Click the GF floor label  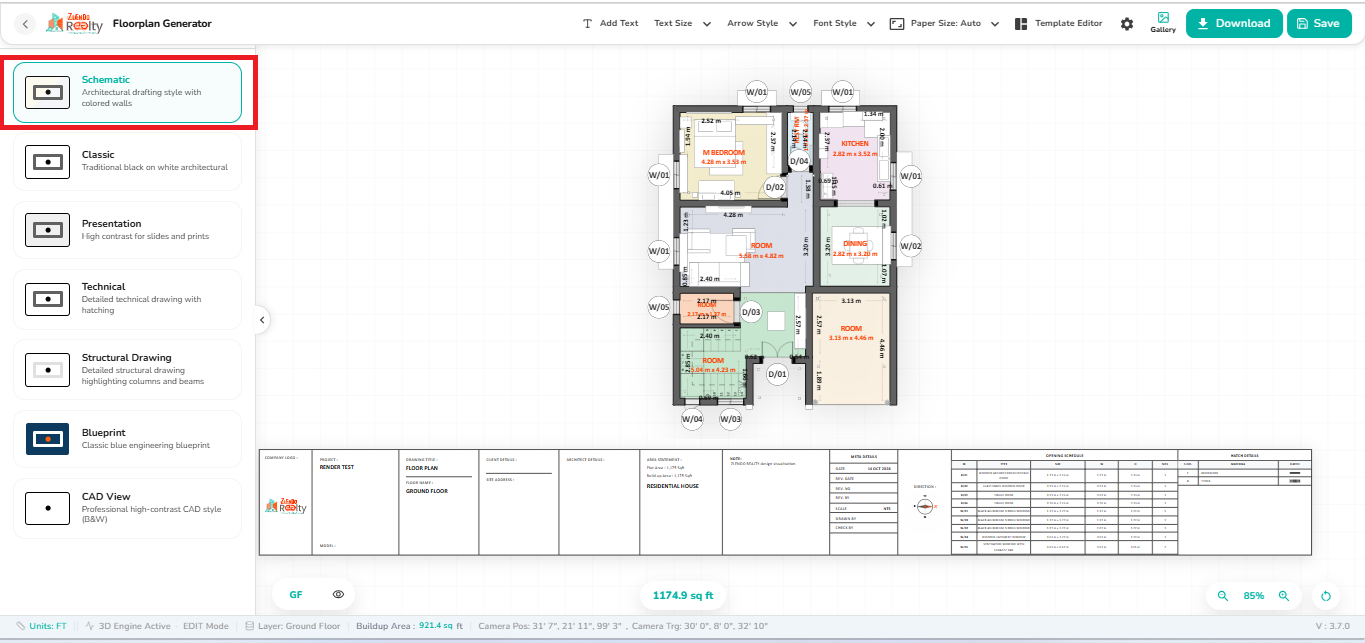(296, 595)
